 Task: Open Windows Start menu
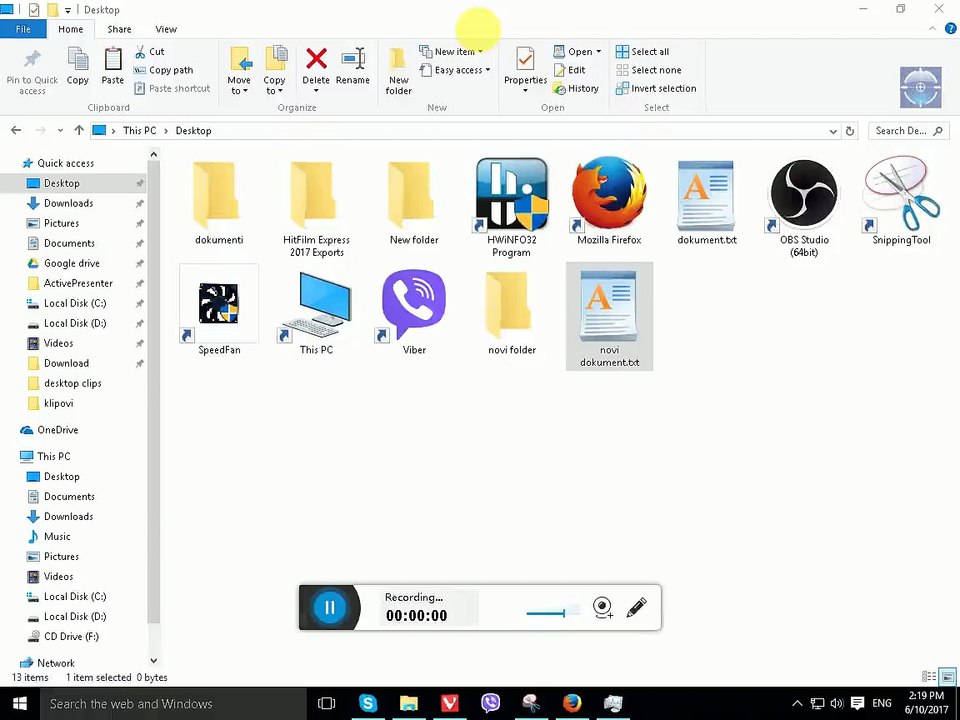tap(20, 703)
